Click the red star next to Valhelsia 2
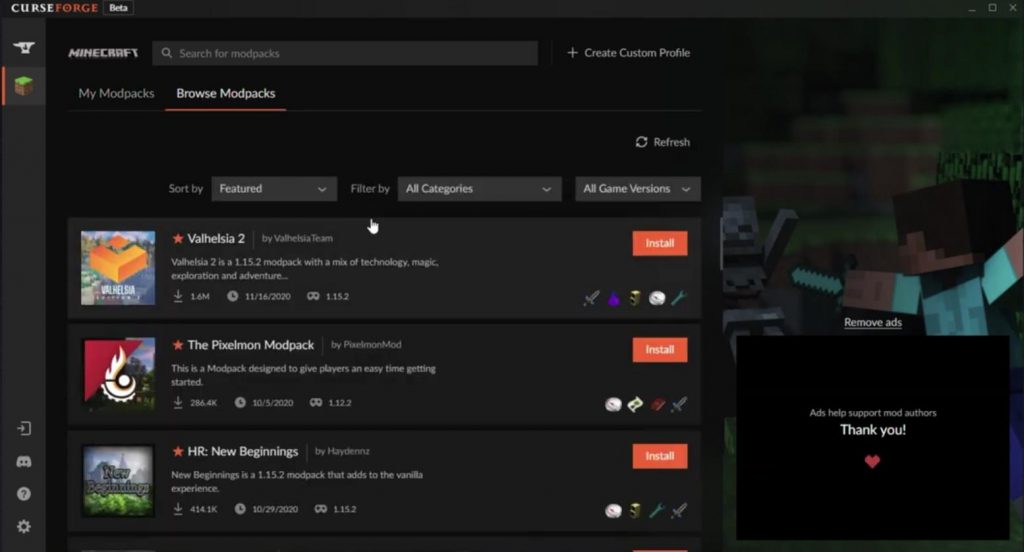Image resolution: width=1024 pixels, height=552 pixels. [x=178, y=238]
